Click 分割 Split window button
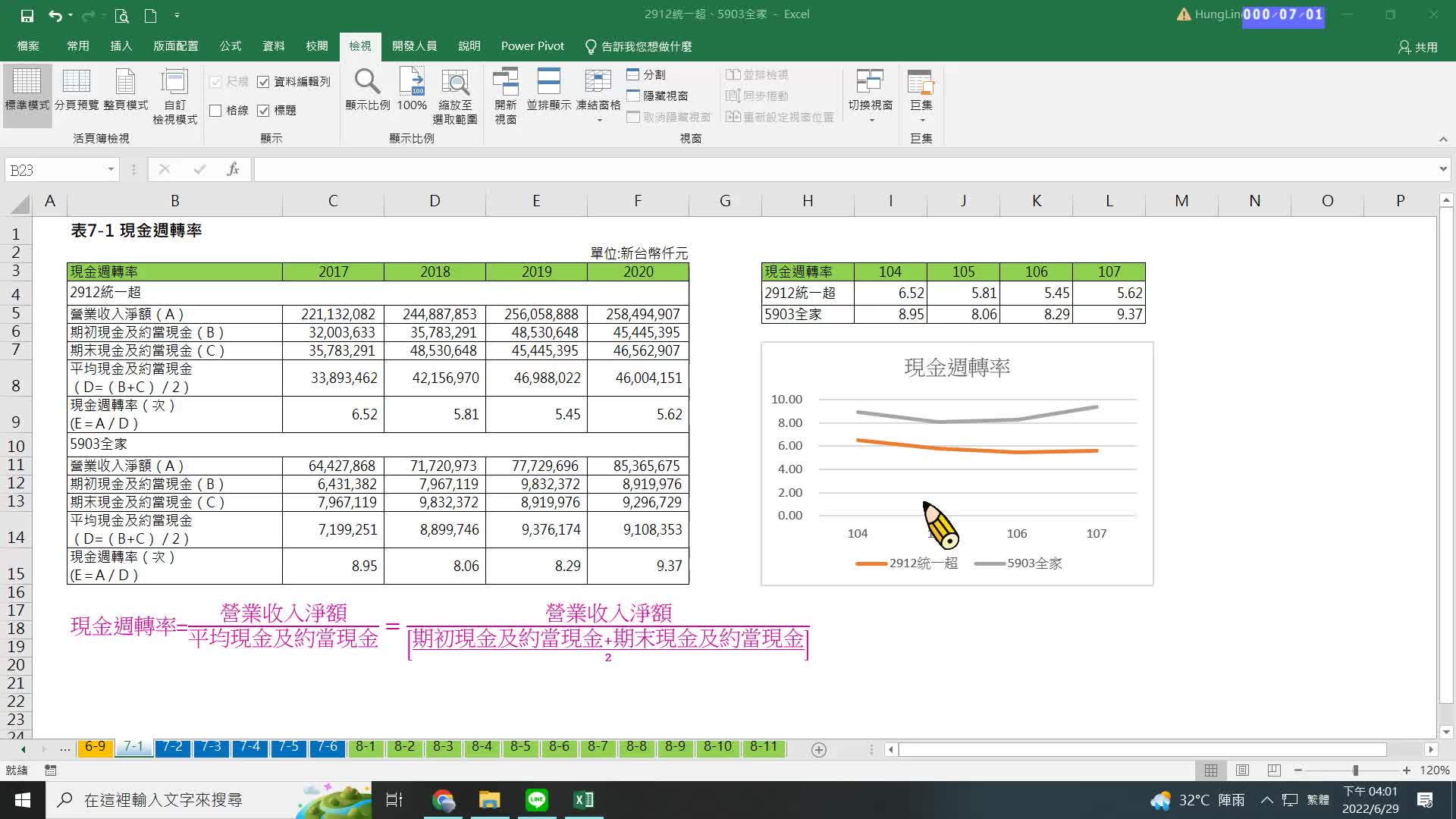Image resolution: width=1456 pixels, height=819 pixels. coord(646,74)
